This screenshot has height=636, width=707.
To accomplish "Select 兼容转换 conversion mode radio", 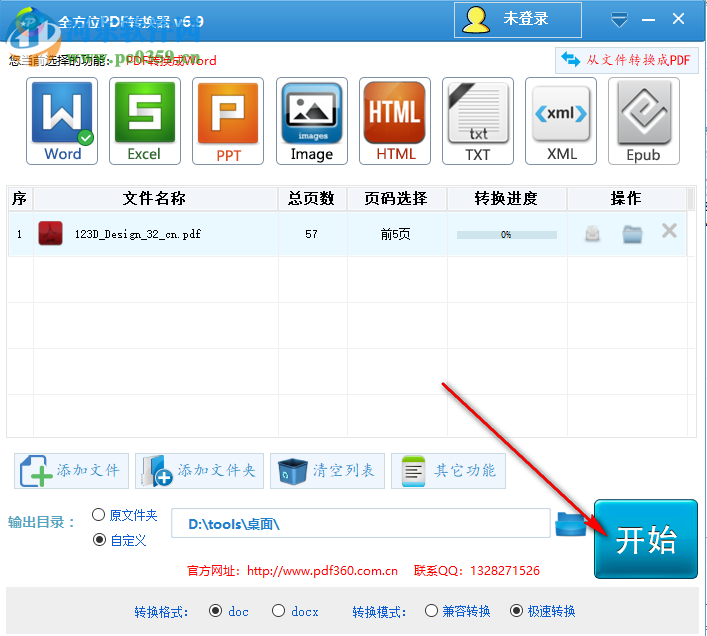I will pos(431,611).
